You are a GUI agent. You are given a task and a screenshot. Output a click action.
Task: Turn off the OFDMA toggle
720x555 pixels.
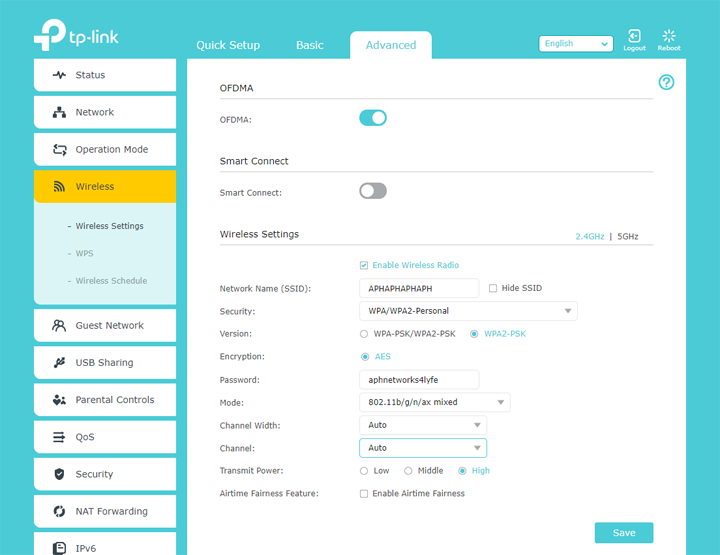(373, 118)
